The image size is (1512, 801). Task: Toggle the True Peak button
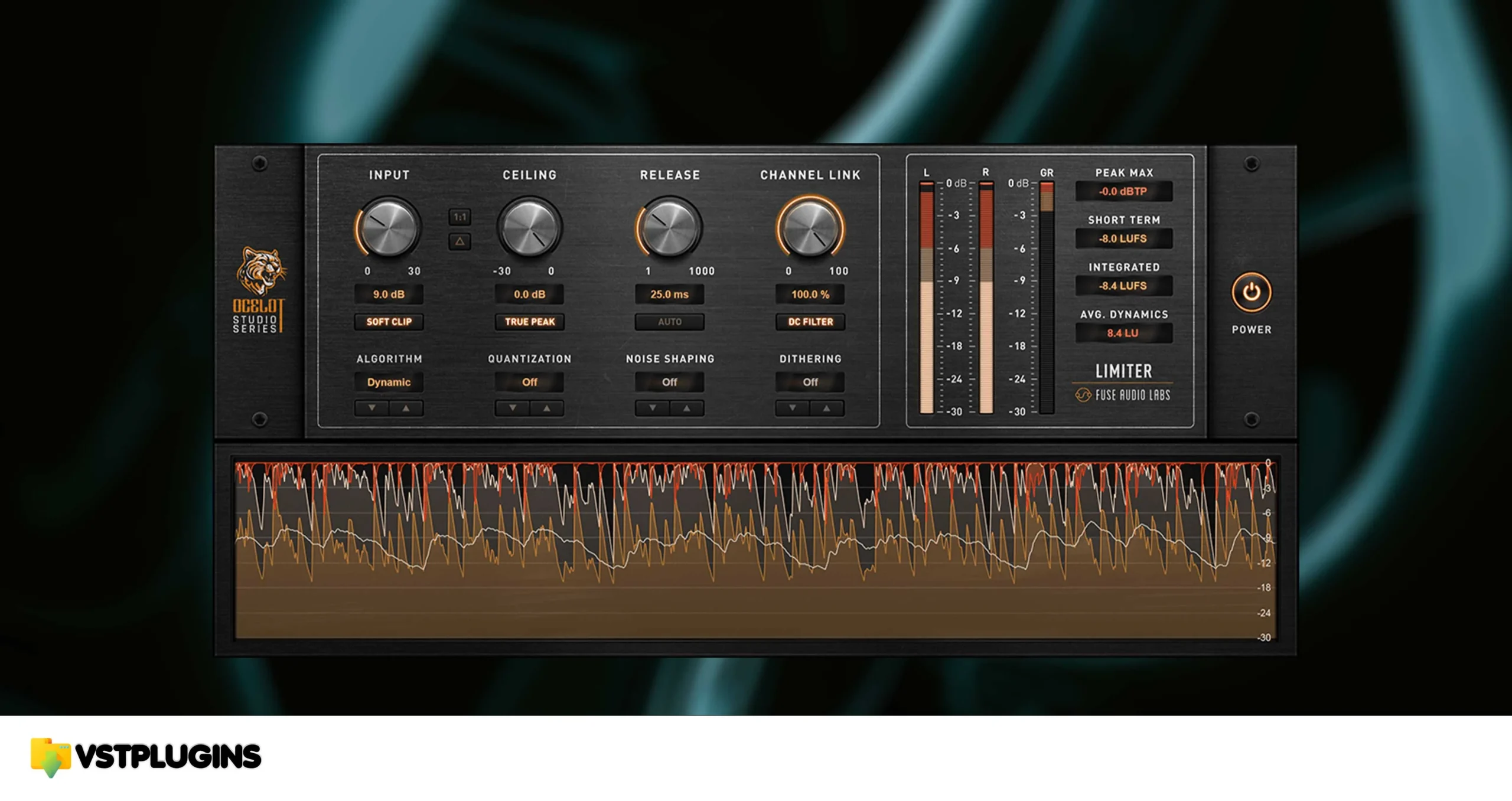click(529, 322)
